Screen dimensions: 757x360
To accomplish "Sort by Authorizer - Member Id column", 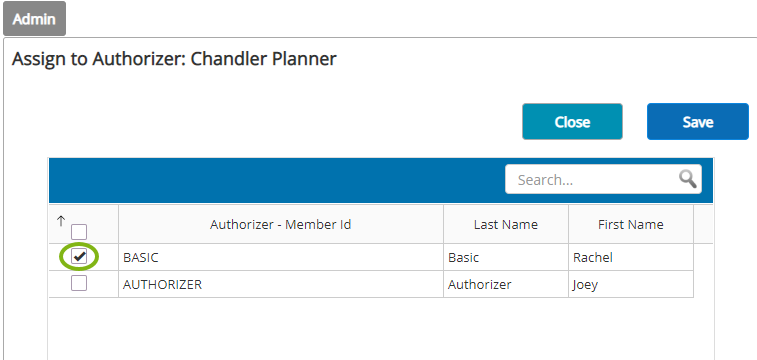I will tap(280, 224).
